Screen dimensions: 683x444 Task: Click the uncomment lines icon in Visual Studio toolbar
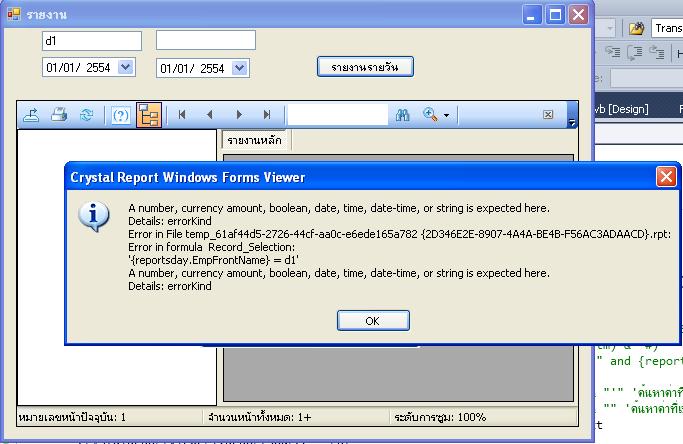tap(656, 53)
